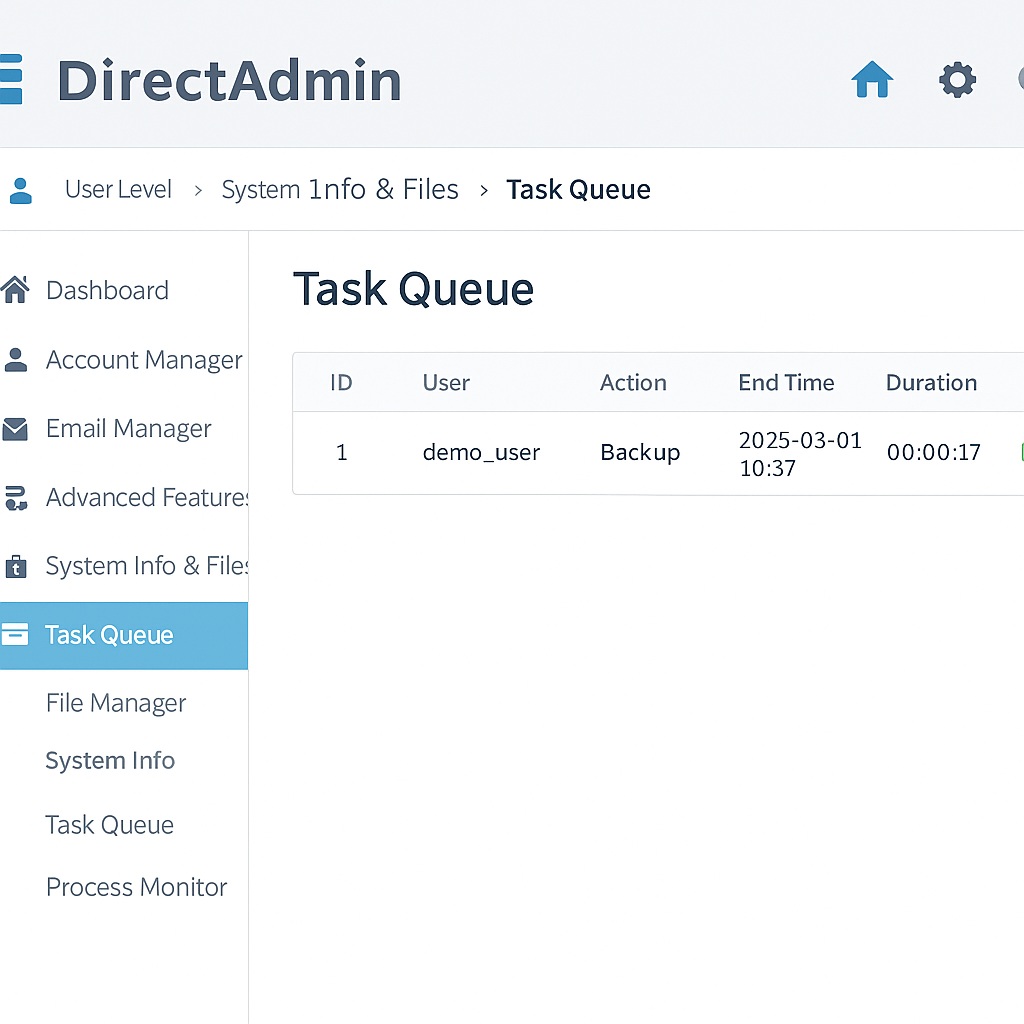Click the blue Home icon in header

pos(871,80)
